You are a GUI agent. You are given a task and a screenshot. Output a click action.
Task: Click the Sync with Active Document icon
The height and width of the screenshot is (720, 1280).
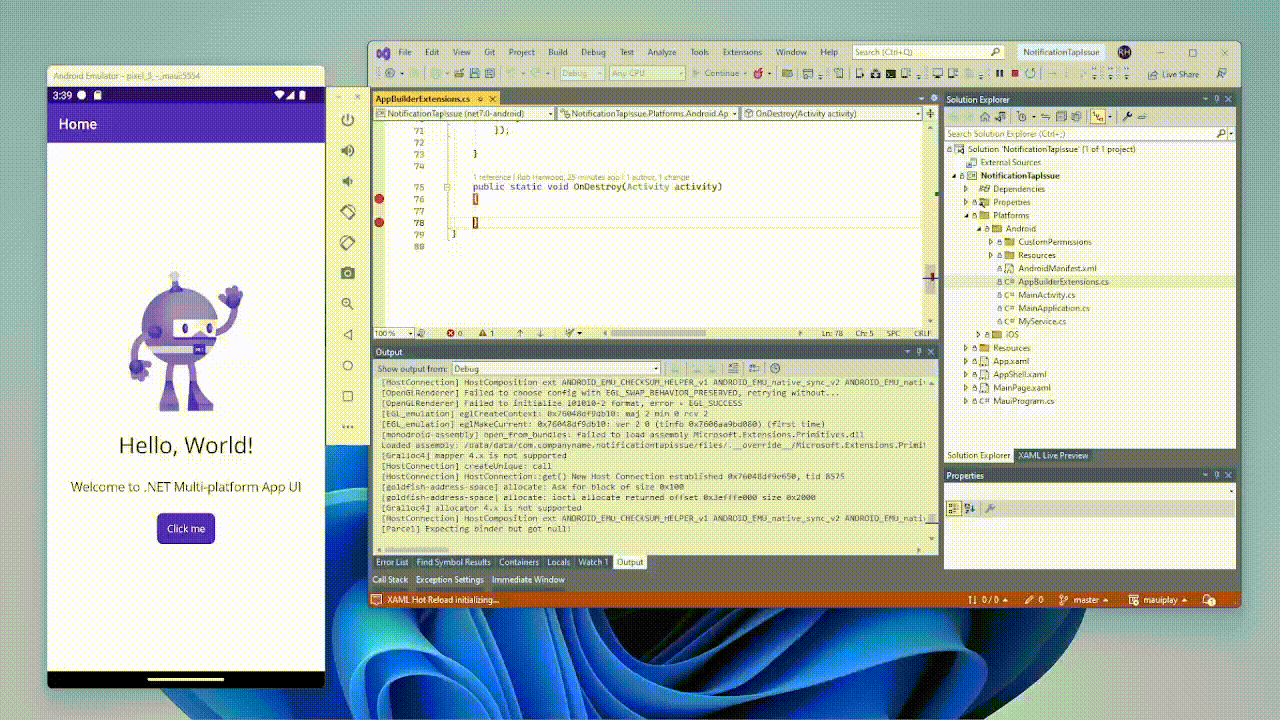[x=1045, y=117]
